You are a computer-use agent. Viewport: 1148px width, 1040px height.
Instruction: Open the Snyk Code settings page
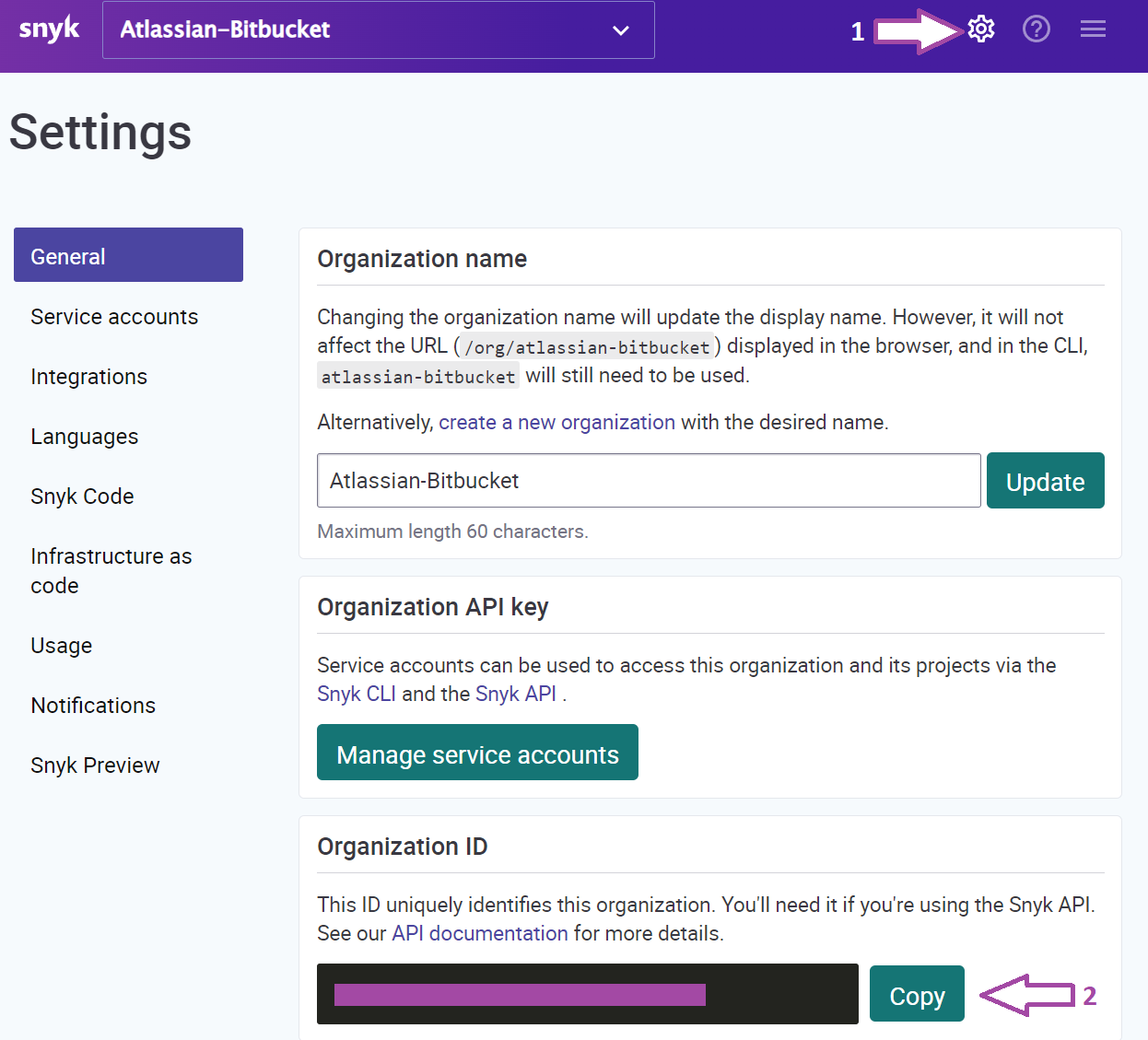tap(82, 497)
